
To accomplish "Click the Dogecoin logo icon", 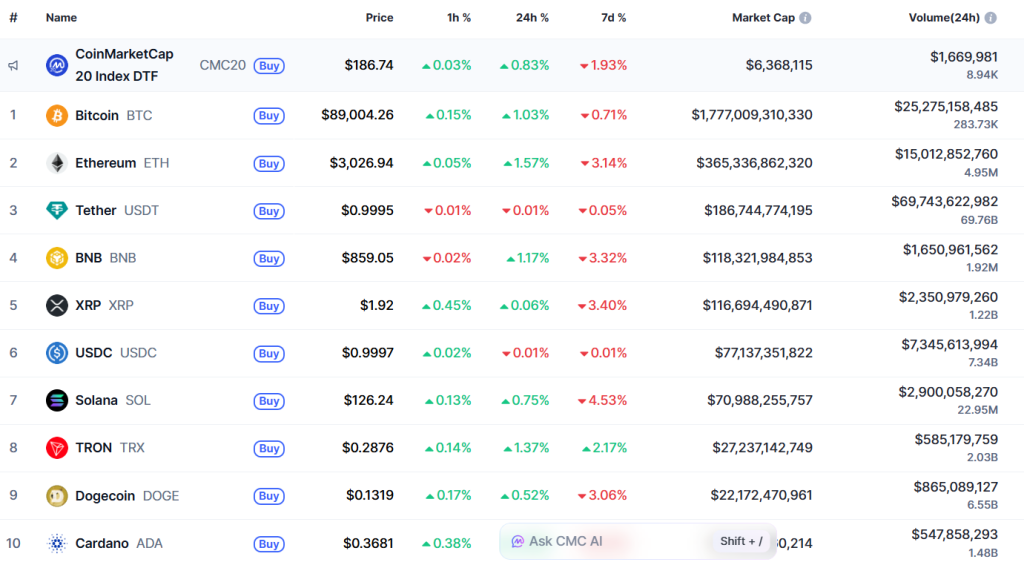I will pyautogui.click(x=57, y=496).
